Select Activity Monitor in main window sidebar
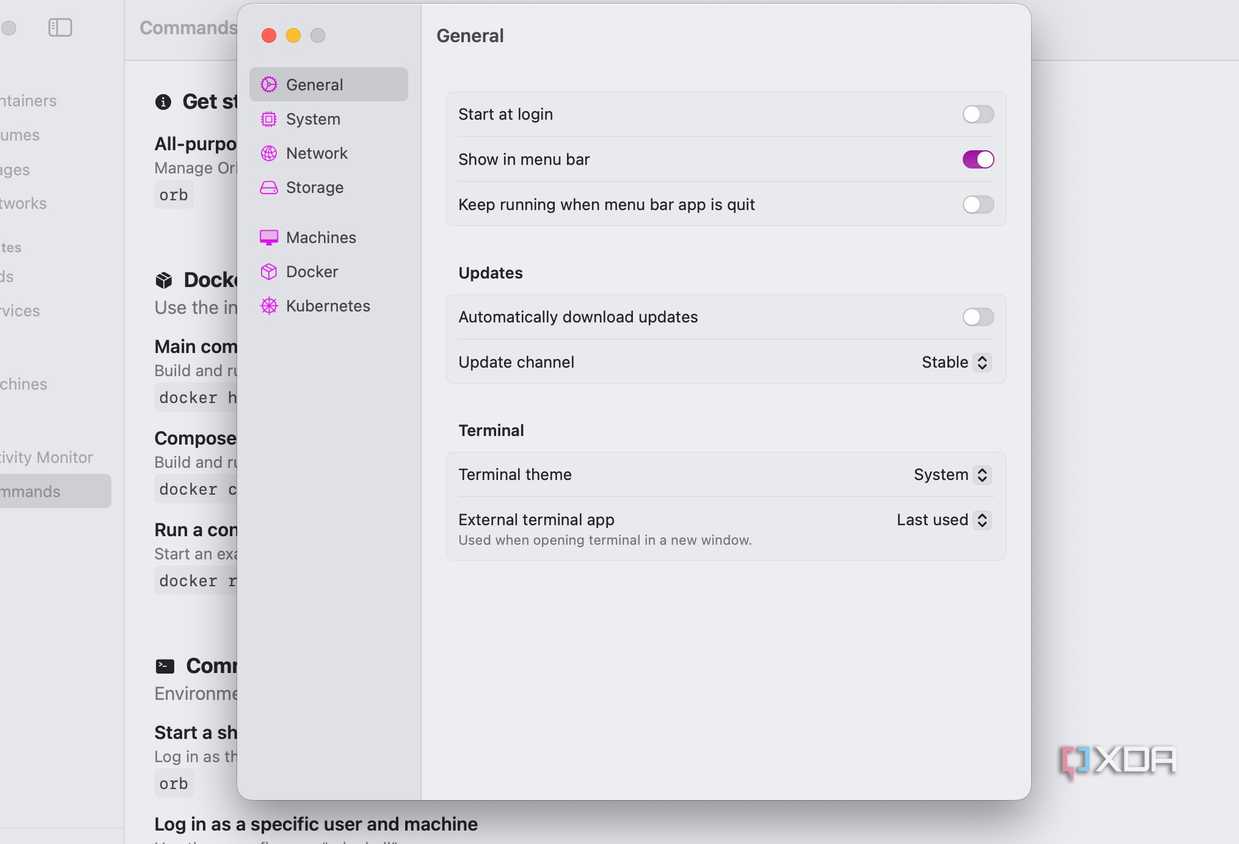The image size is (1239, 844). 47,457
